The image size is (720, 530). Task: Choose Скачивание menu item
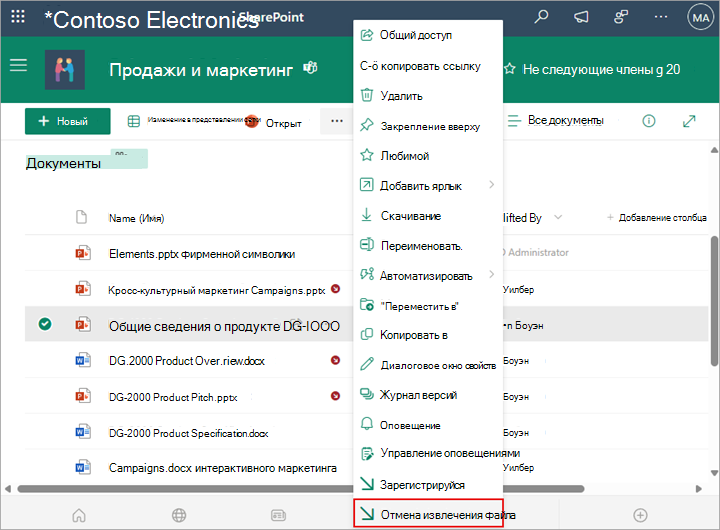pos(428,216)
